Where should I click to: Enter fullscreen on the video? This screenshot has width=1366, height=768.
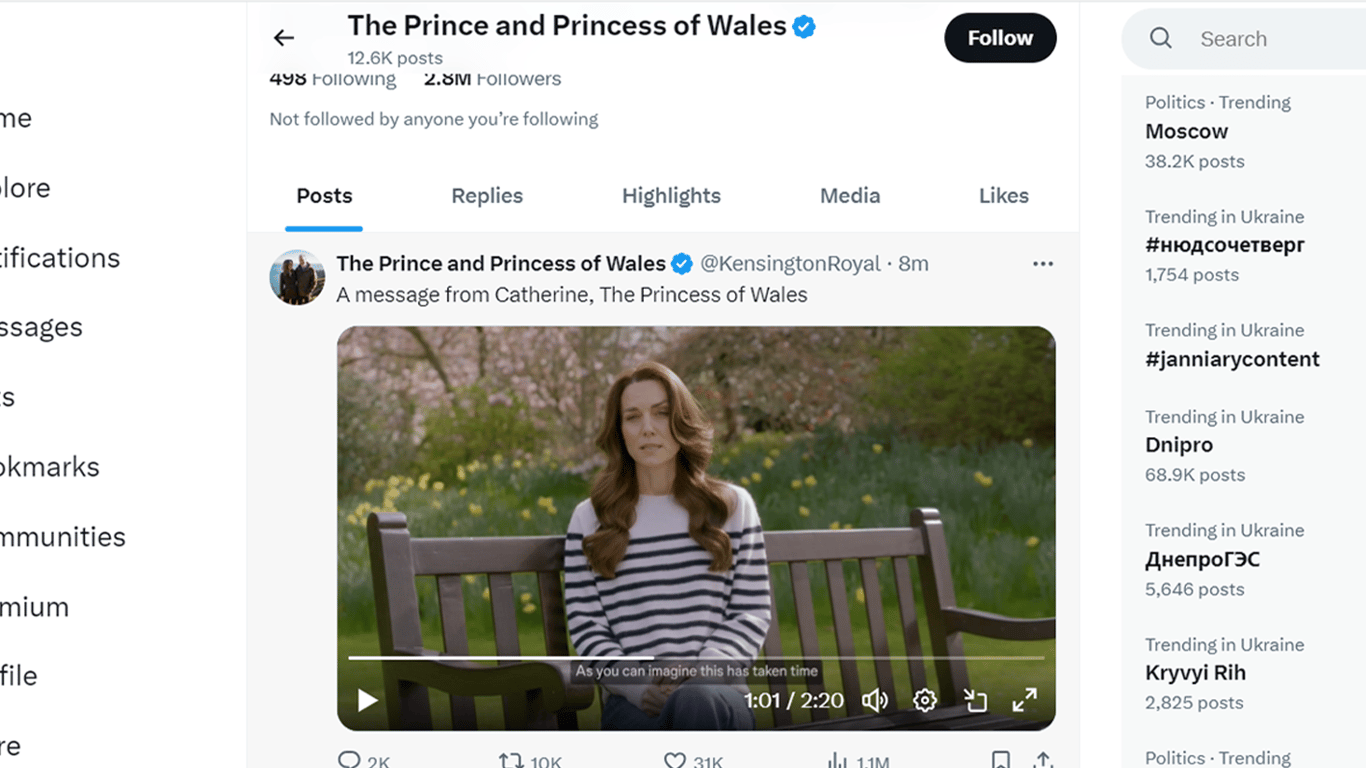click(x=1025, y=700)
